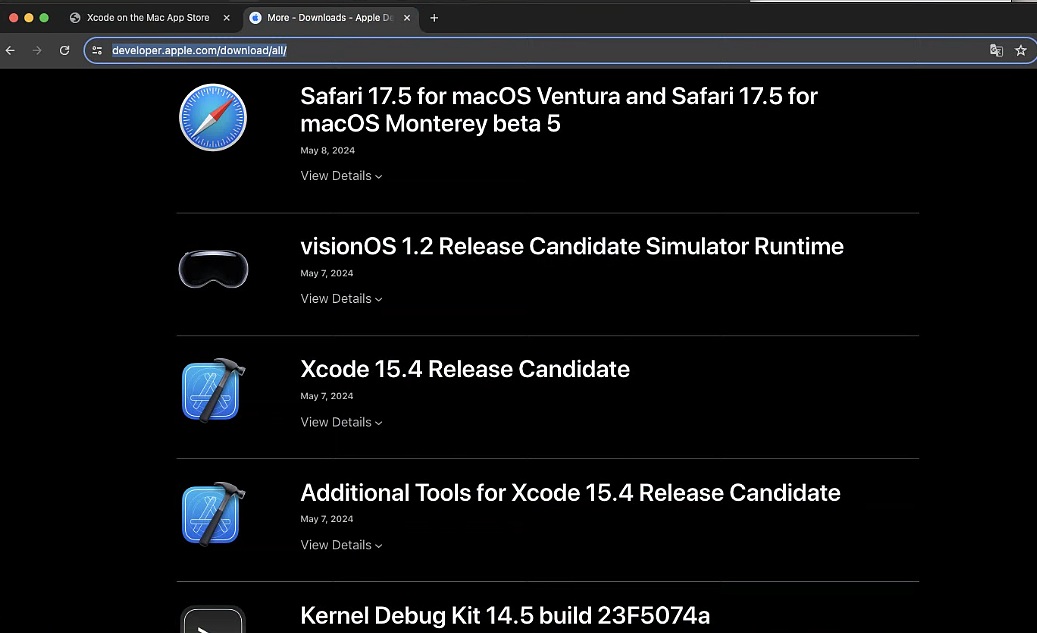Click the Safari 17.5 for macOS Ventura title
The width and height of the screenshot is (1037, 633).
pyautogui.click(x=559, y=110)
